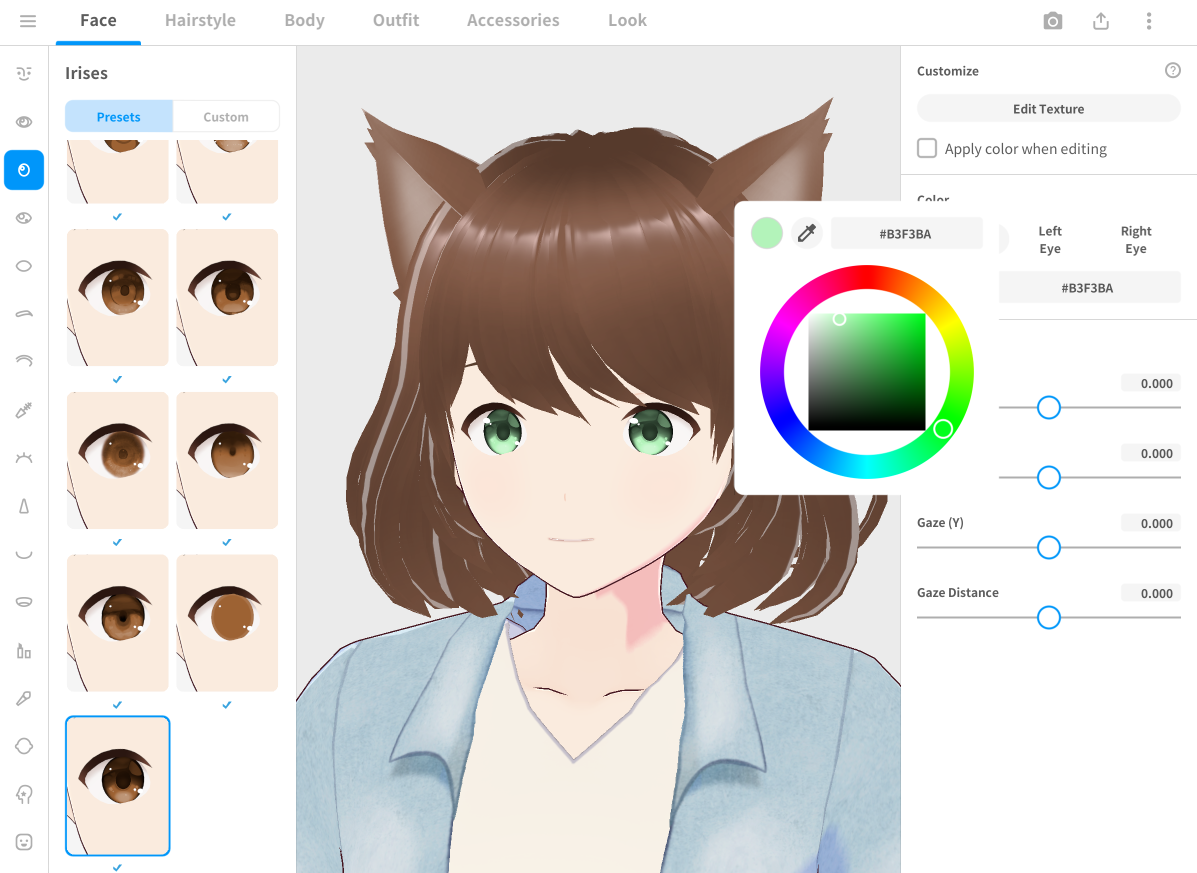Open the Accessories tab
Screen dimensions: 1197x873
[513, 21]
